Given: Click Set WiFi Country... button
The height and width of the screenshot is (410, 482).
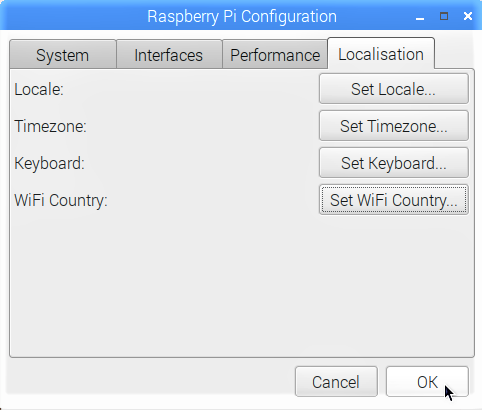Looking at the screenshot, I should coord(394,200).
